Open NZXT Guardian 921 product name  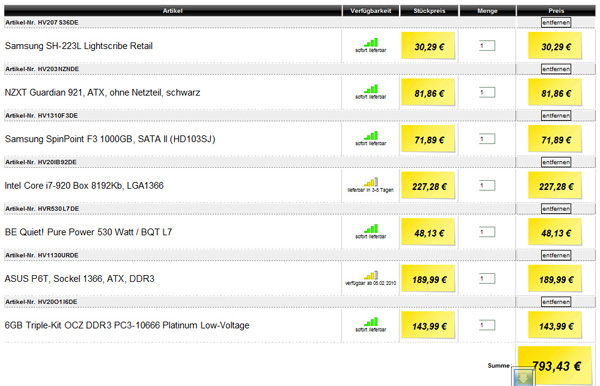click(102, 93)
